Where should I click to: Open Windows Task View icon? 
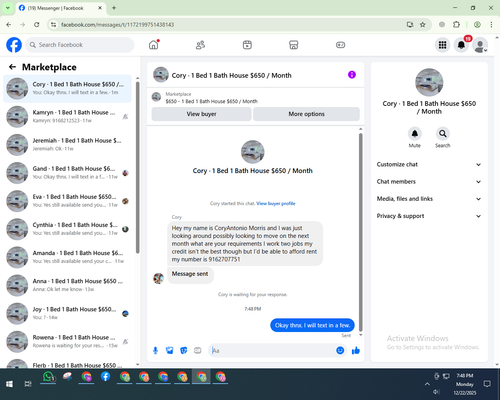tap(28, 384)
